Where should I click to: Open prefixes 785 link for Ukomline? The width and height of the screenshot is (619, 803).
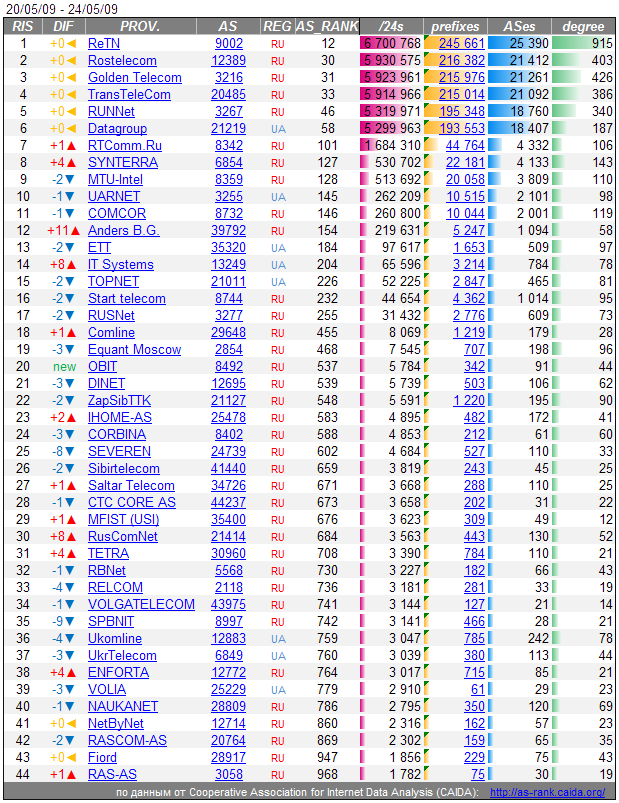[474, 639]
